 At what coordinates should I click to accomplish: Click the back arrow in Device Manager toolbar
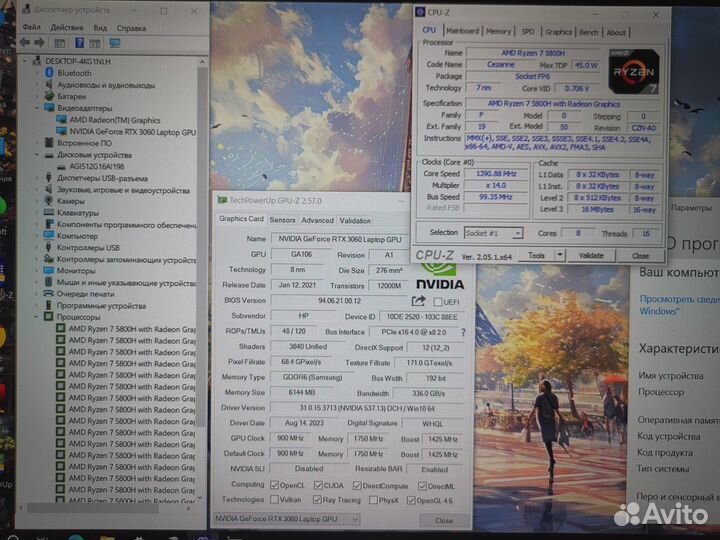pyautogui.click(x=25, y=43)
